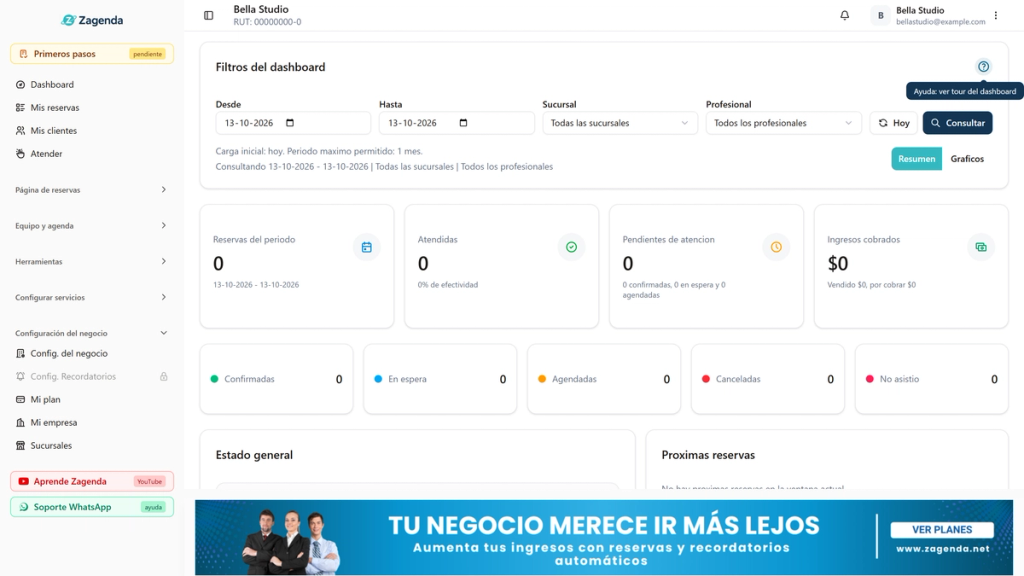This screenshot has width=1024, height=576.
Task: Click the Agendadas status card
Action: click(x=604, y=379)
